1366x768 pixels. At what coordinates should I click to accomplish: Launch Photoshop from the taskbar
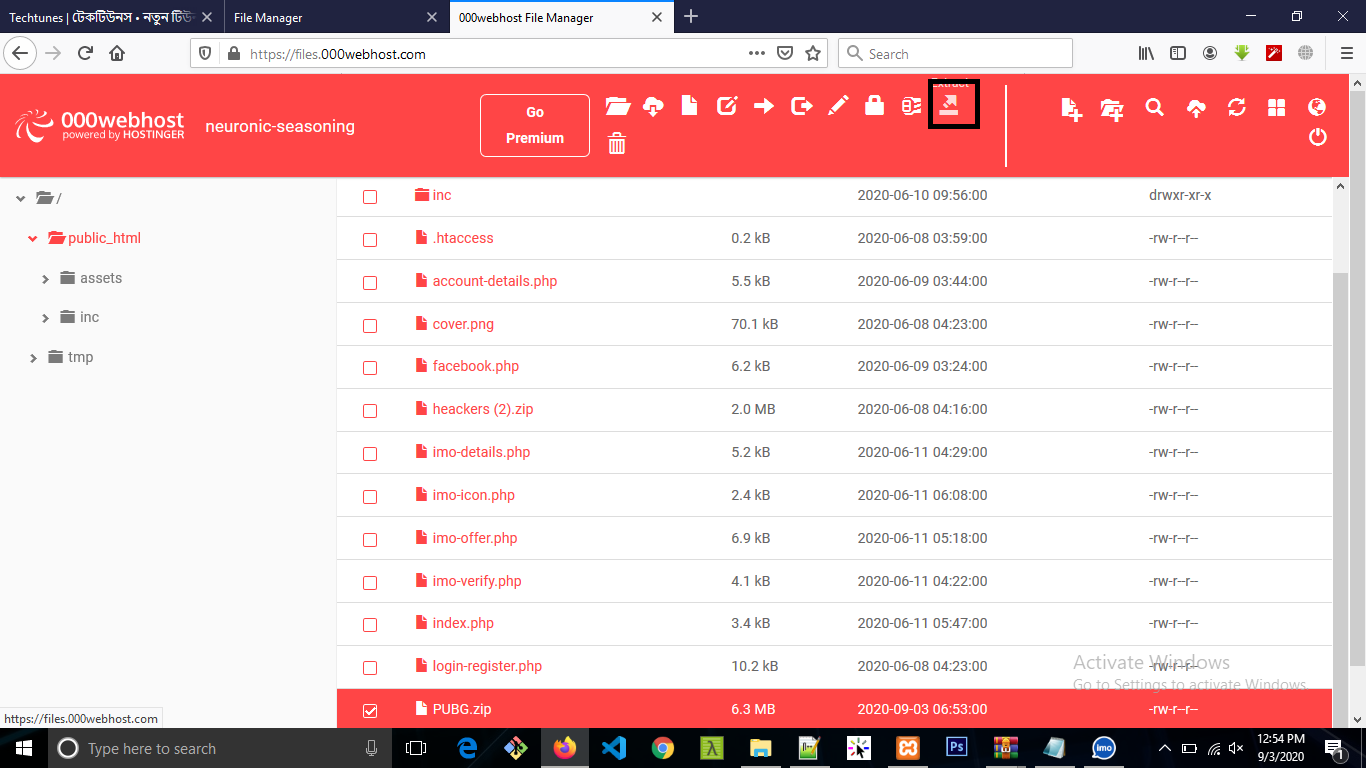pos(956,748)
